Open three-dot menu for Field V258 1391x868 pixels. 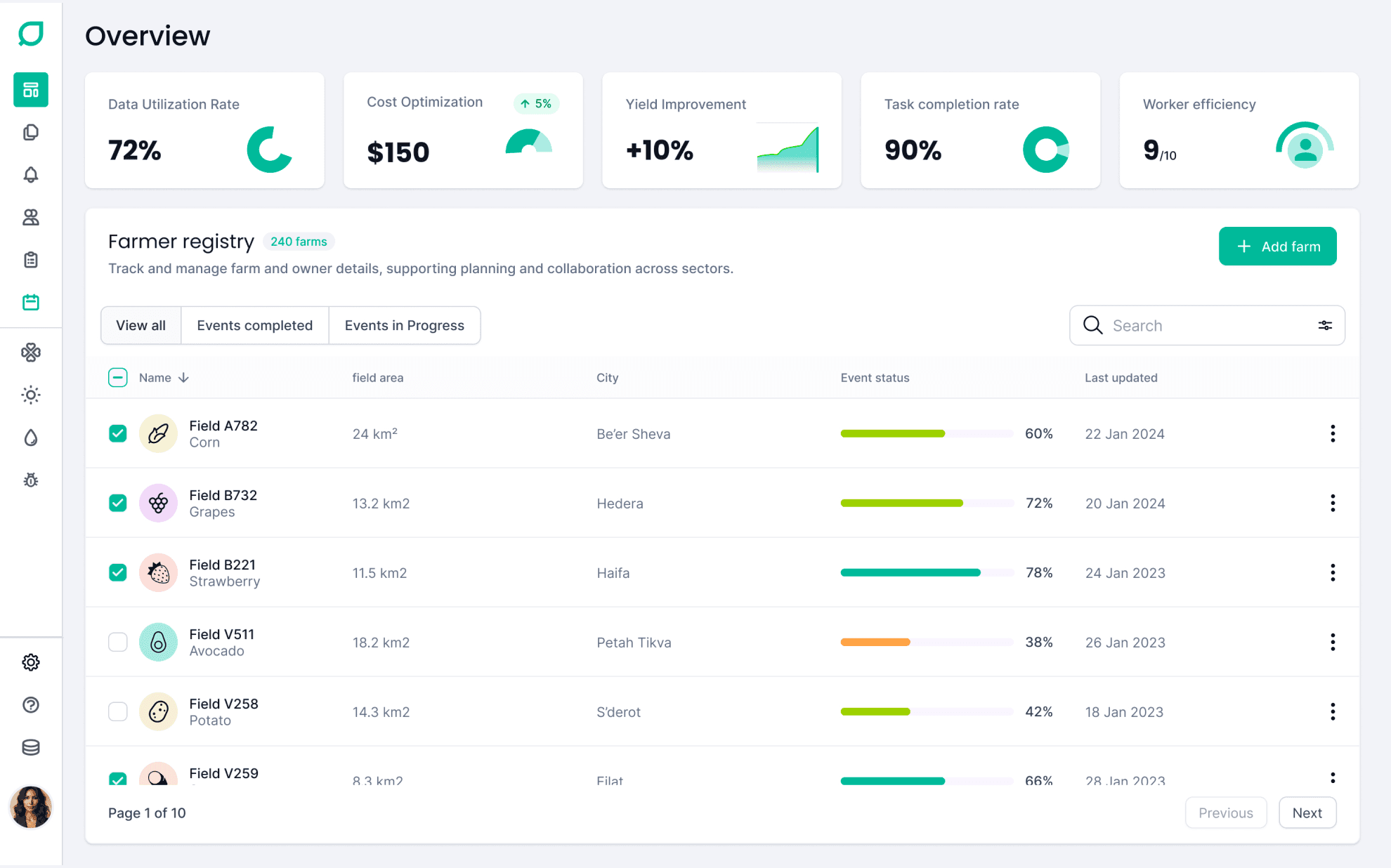pos(1332,711)
